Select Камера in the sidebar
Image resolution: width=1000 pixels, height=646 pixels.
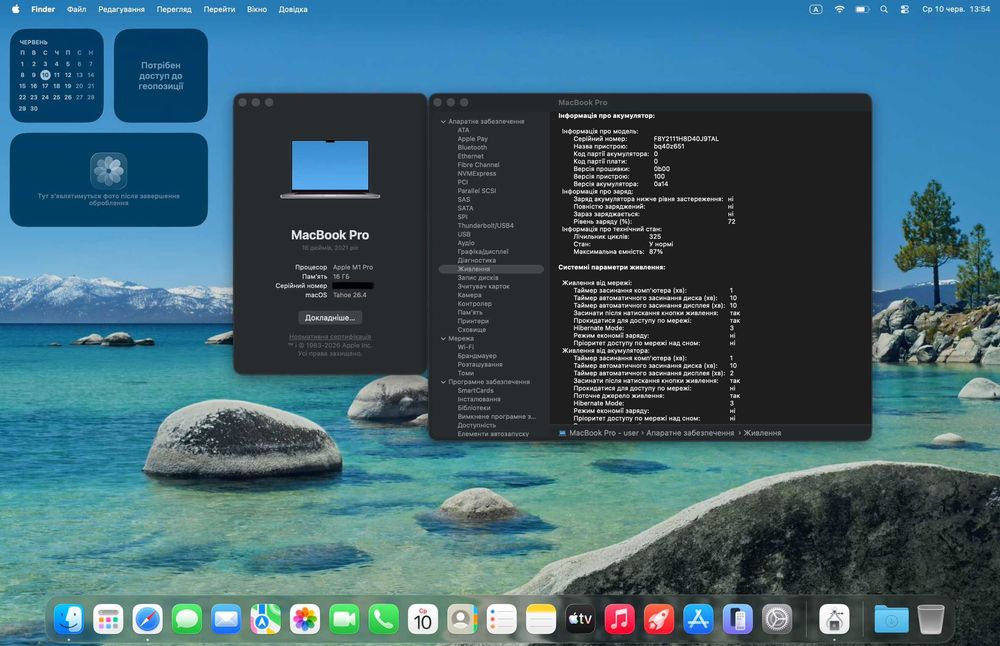click(469, 295)
